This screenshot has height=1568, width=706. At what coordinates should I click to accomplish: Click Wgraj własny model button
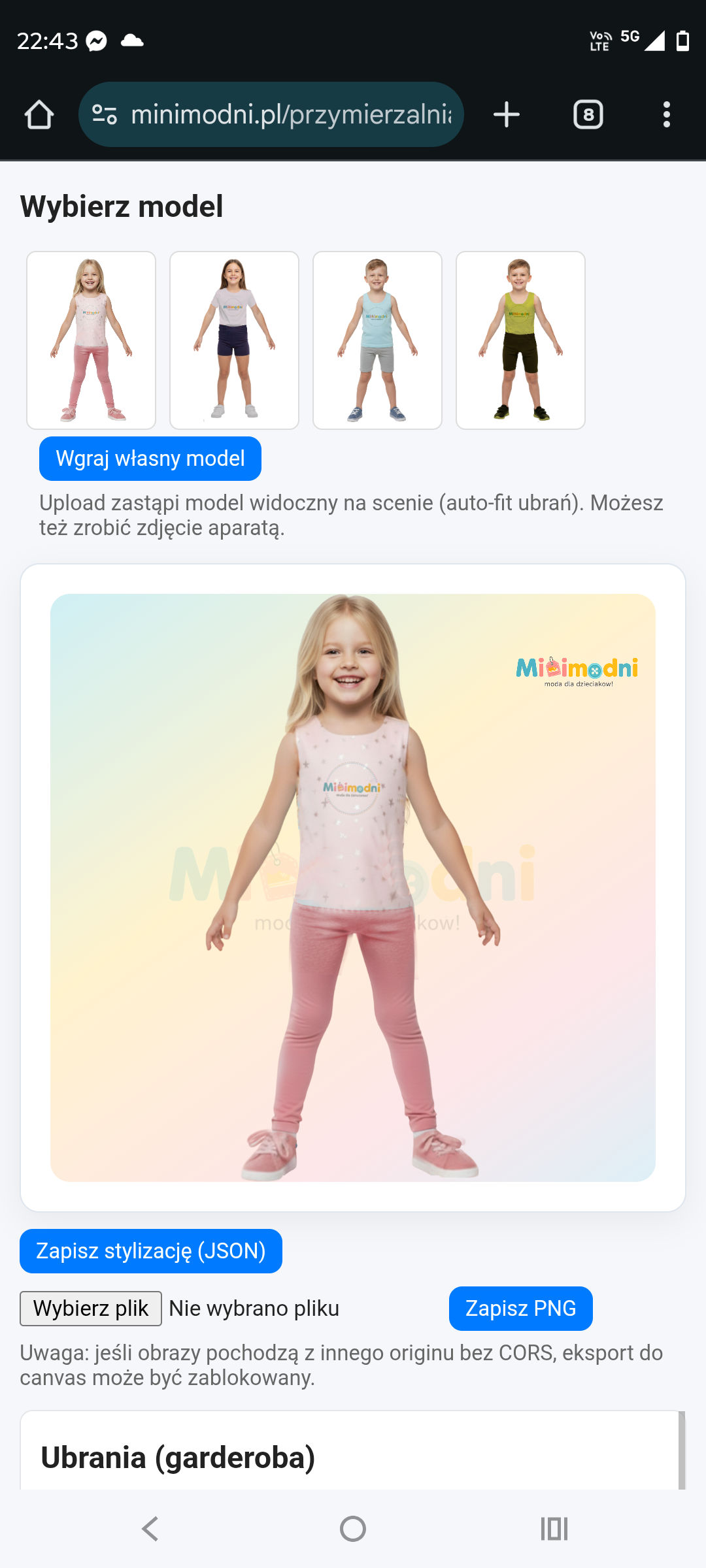[150, 459]
